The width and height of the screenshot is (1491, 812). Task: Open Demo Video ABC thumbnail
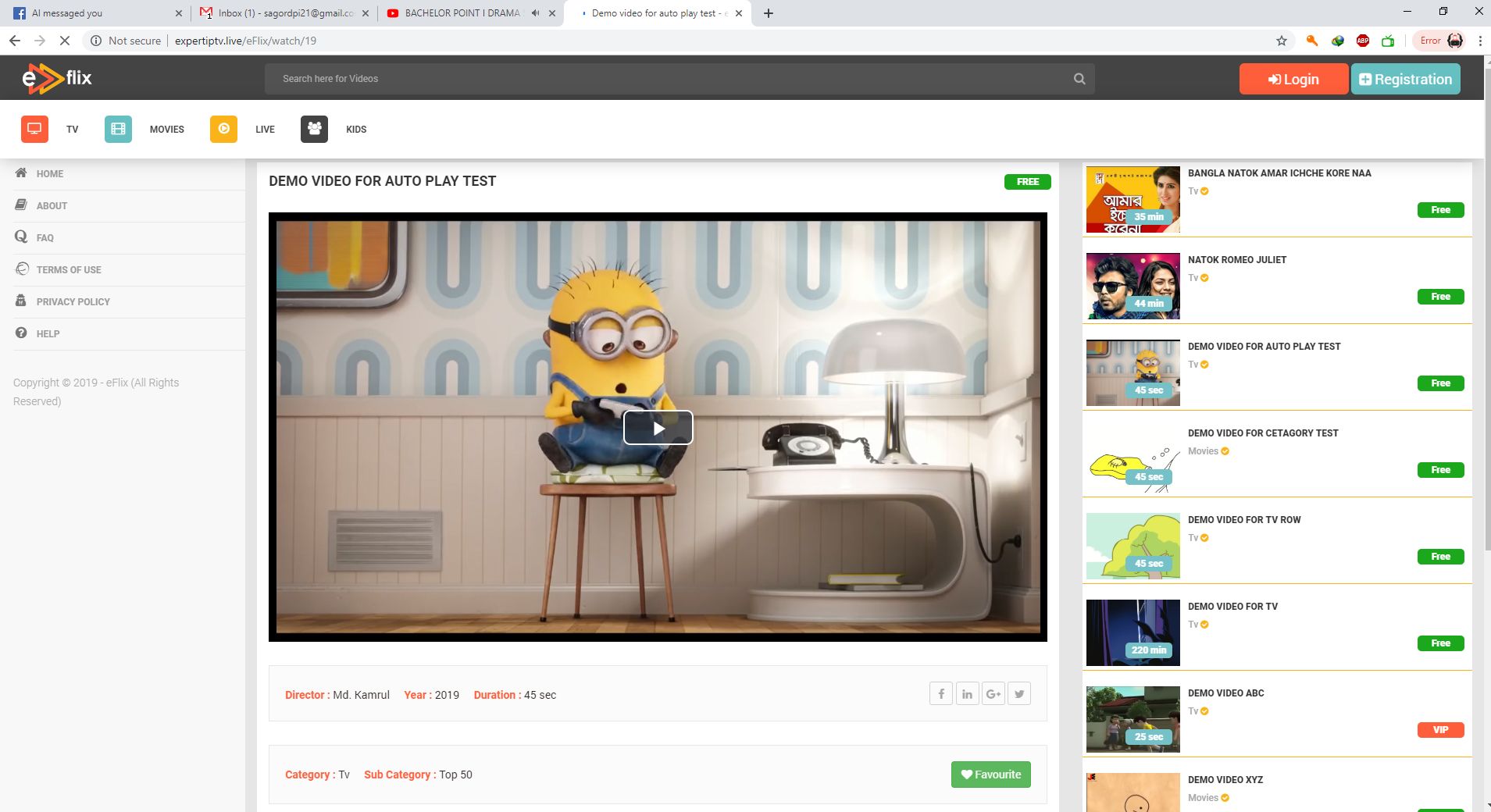(1133, 719)
